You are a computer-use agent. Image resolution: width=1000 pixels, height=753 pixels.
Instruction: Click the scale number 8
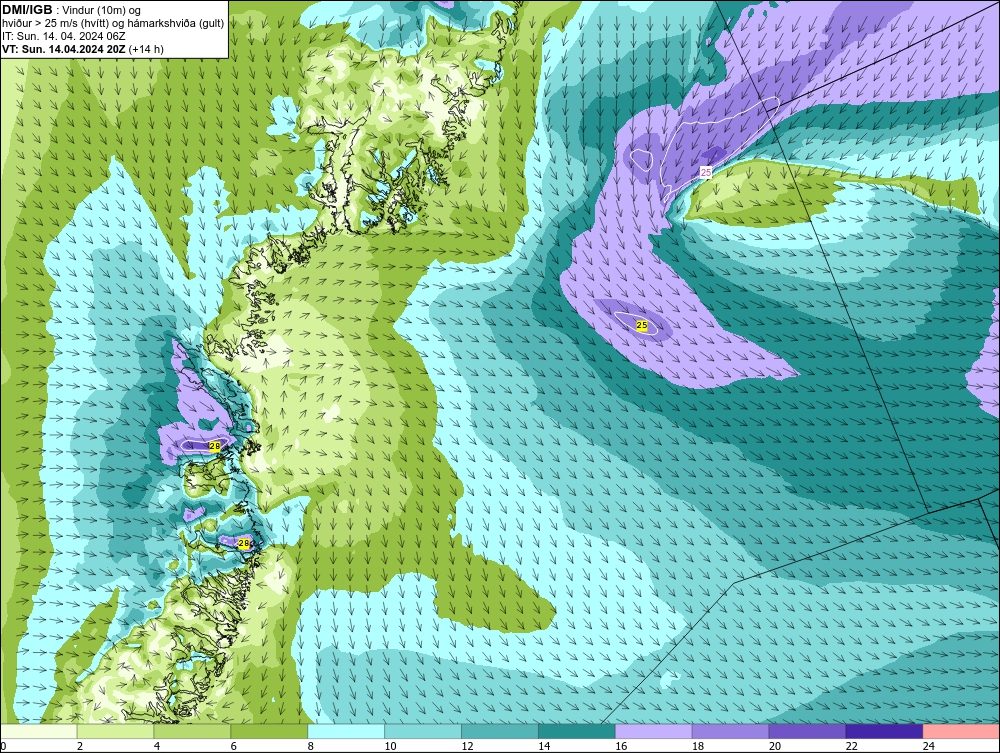click(x=311, y=746)
